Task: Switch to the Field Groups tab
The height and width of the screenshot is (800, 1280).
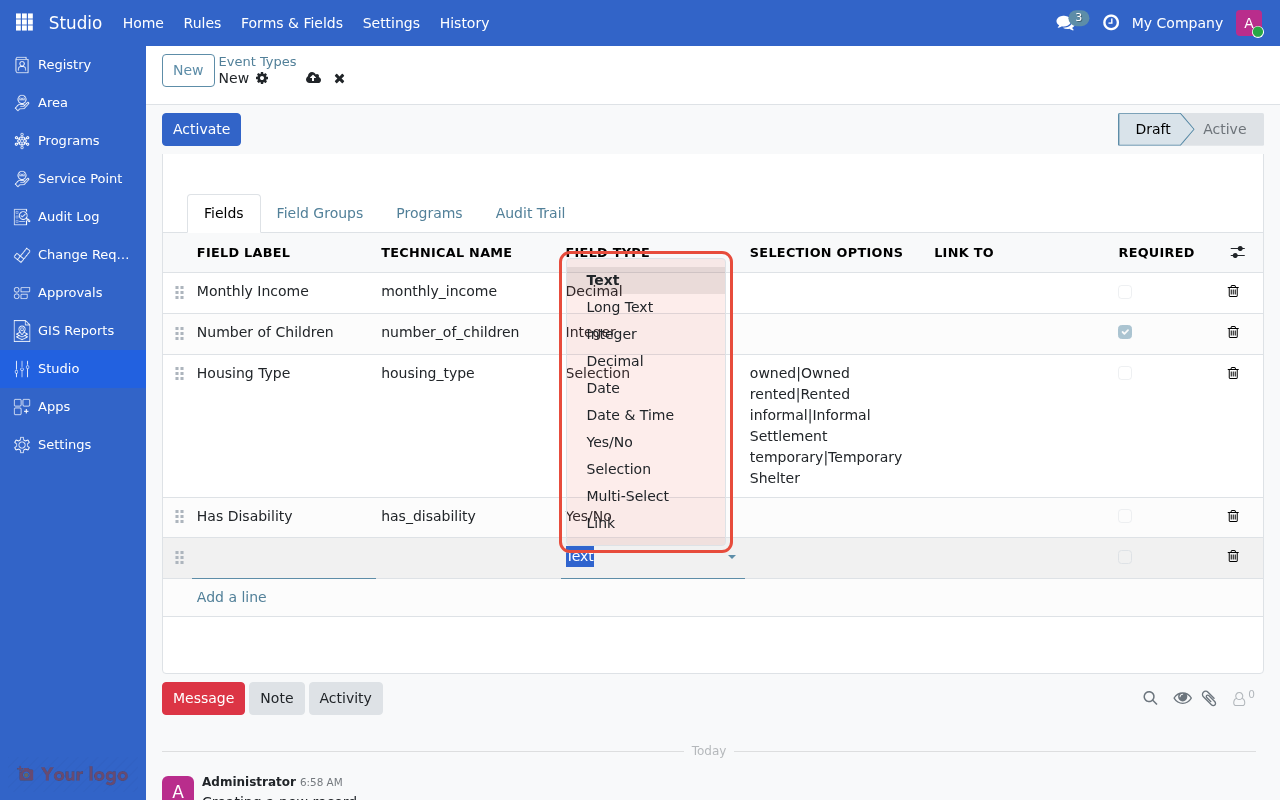Action: coord(320,213)
